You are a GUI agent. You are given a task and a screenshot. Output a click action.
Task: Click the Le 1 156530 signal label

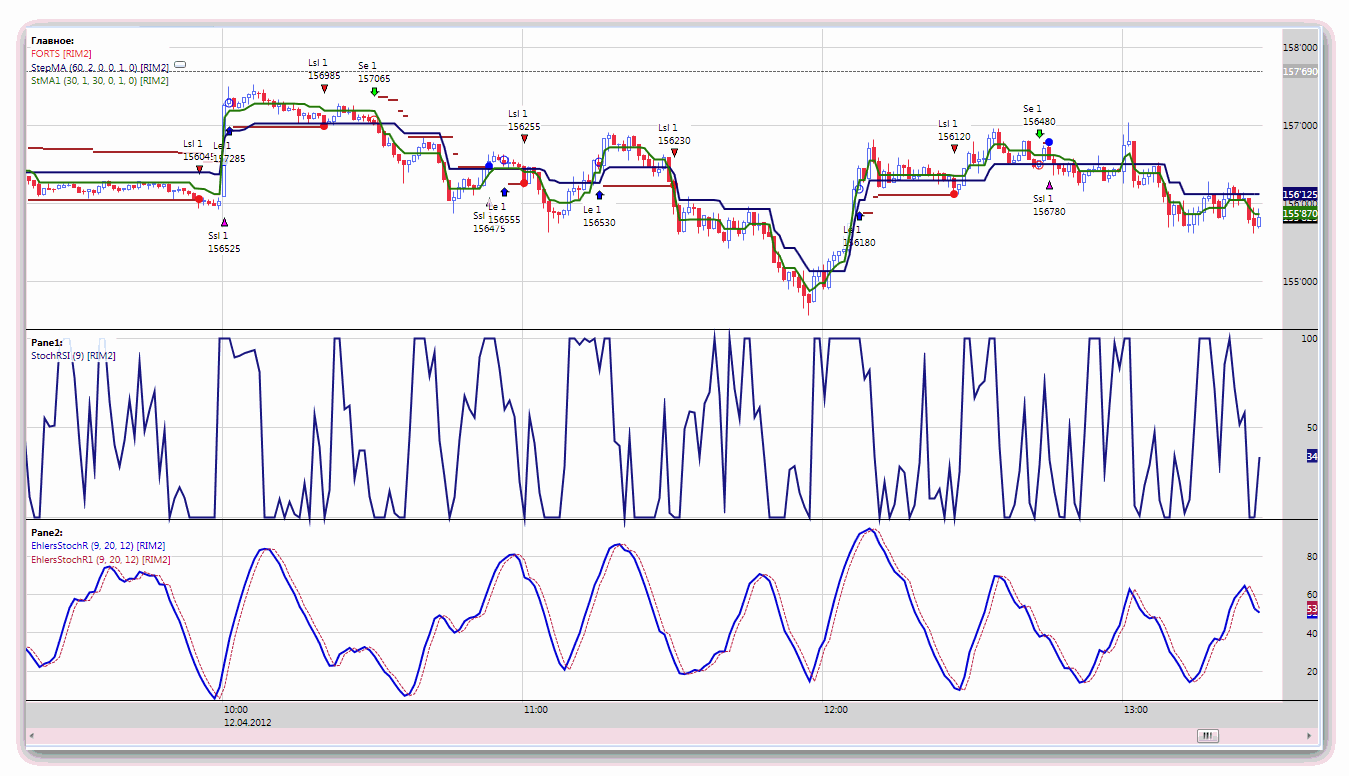click(x=599, y=216)
